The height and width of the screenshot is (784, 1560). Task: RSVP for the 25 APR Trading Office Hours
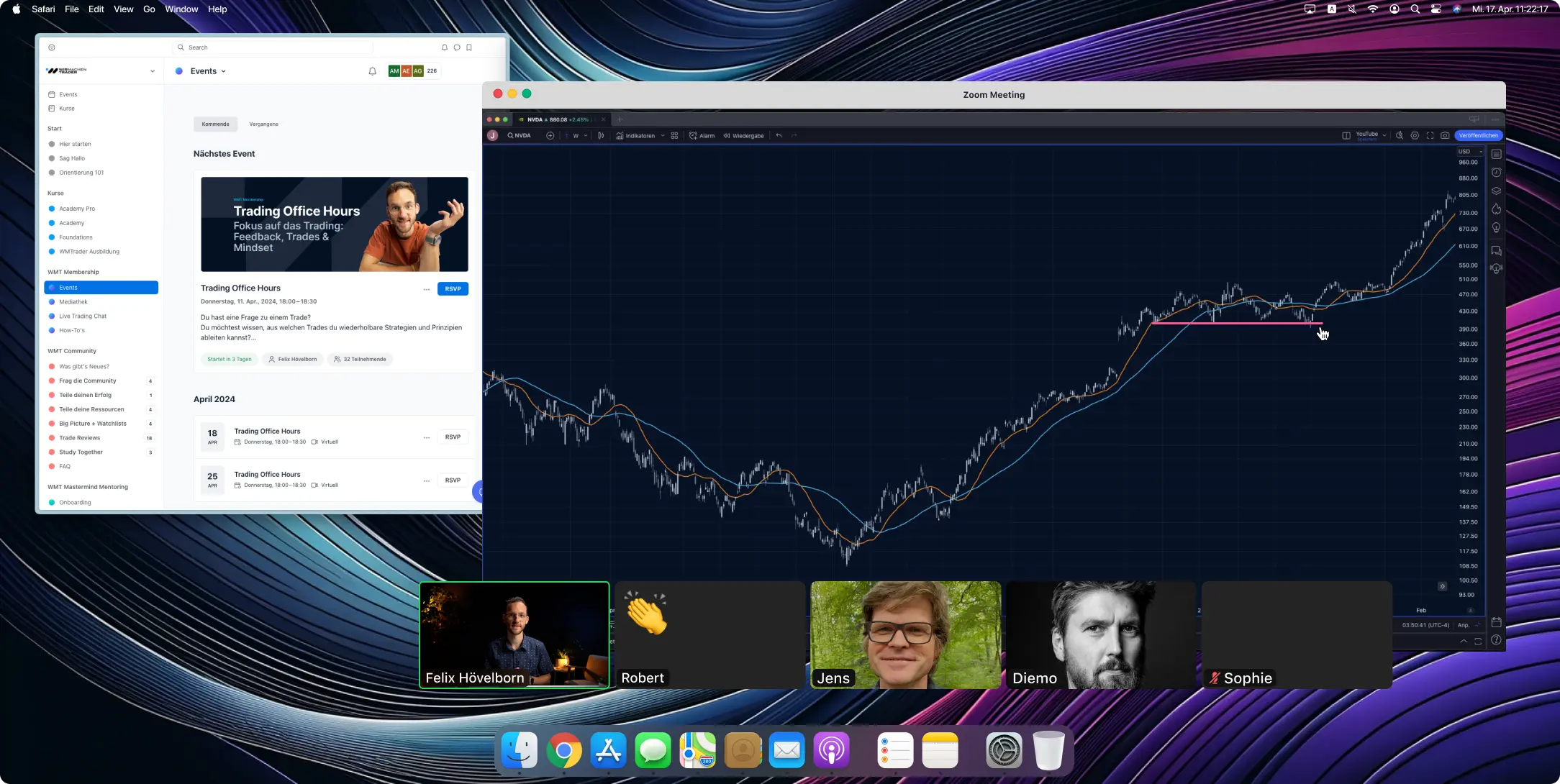pyautogui.click(x=453, y=480)
